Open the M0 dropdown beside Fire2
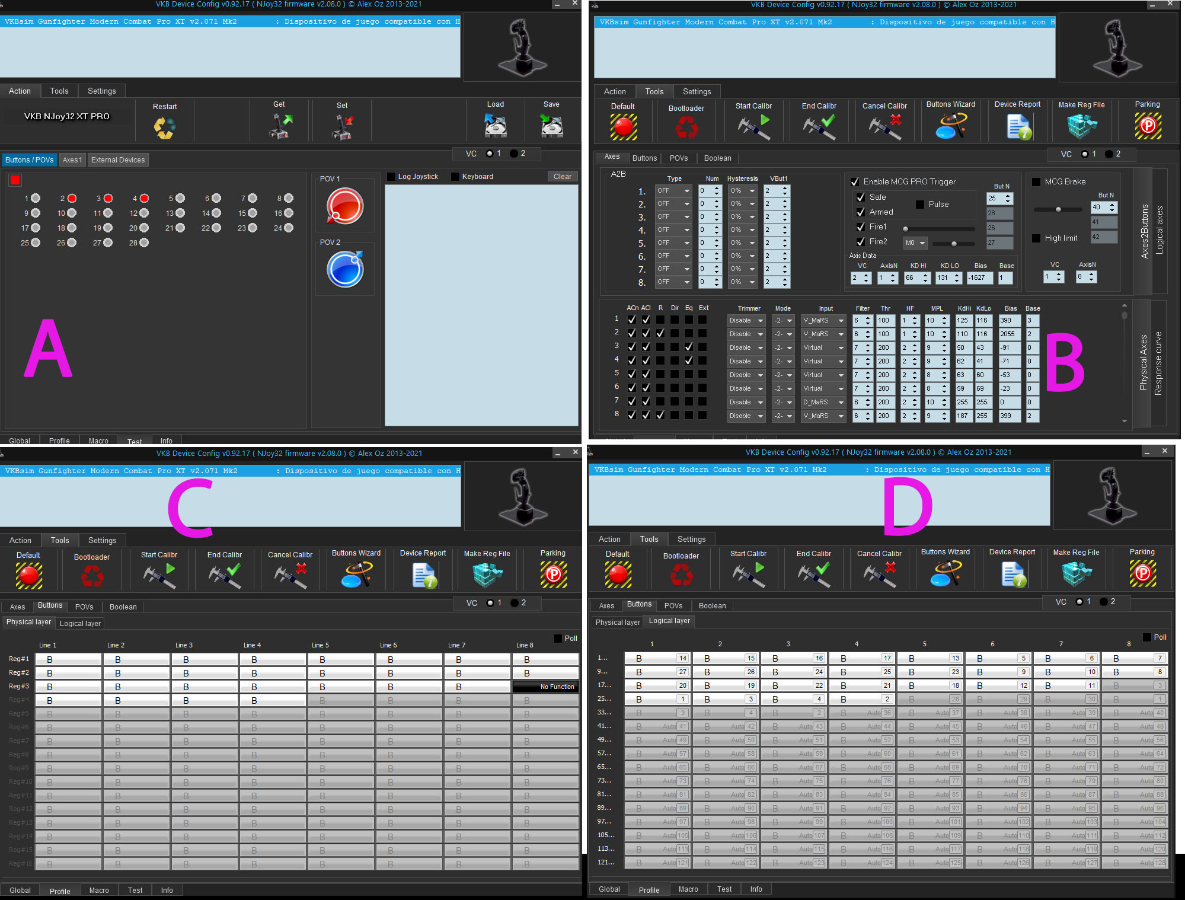1185x900 pixels. 915,242
